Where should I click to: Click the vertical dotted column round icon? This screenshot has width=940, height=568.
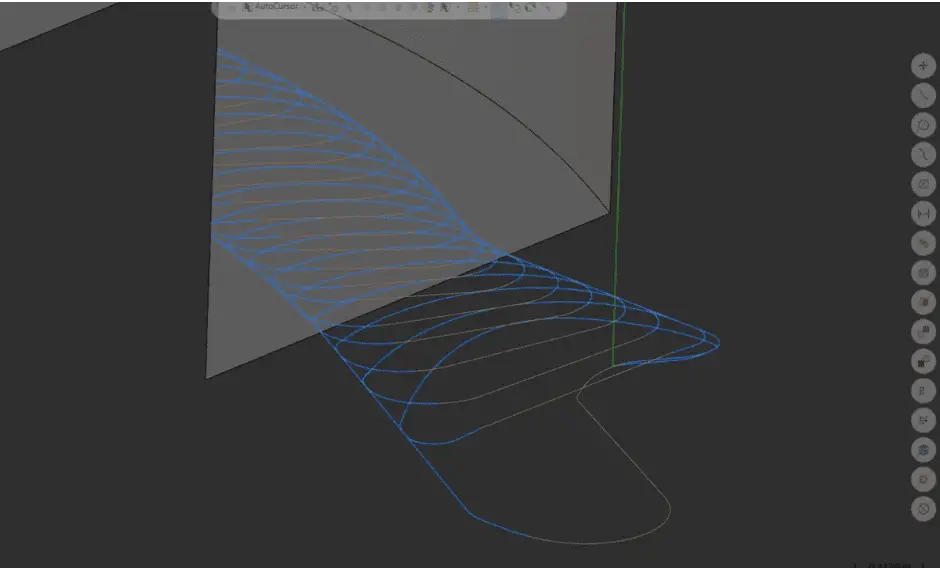click(x=923, y=391)
